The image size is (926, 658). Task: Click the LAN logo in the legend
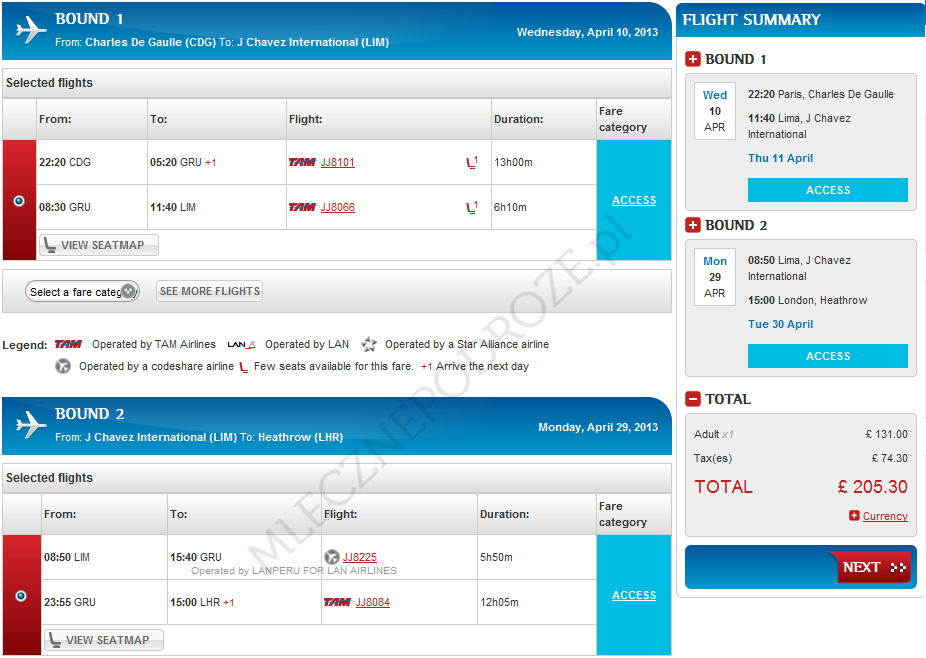[x=241, y=344]
